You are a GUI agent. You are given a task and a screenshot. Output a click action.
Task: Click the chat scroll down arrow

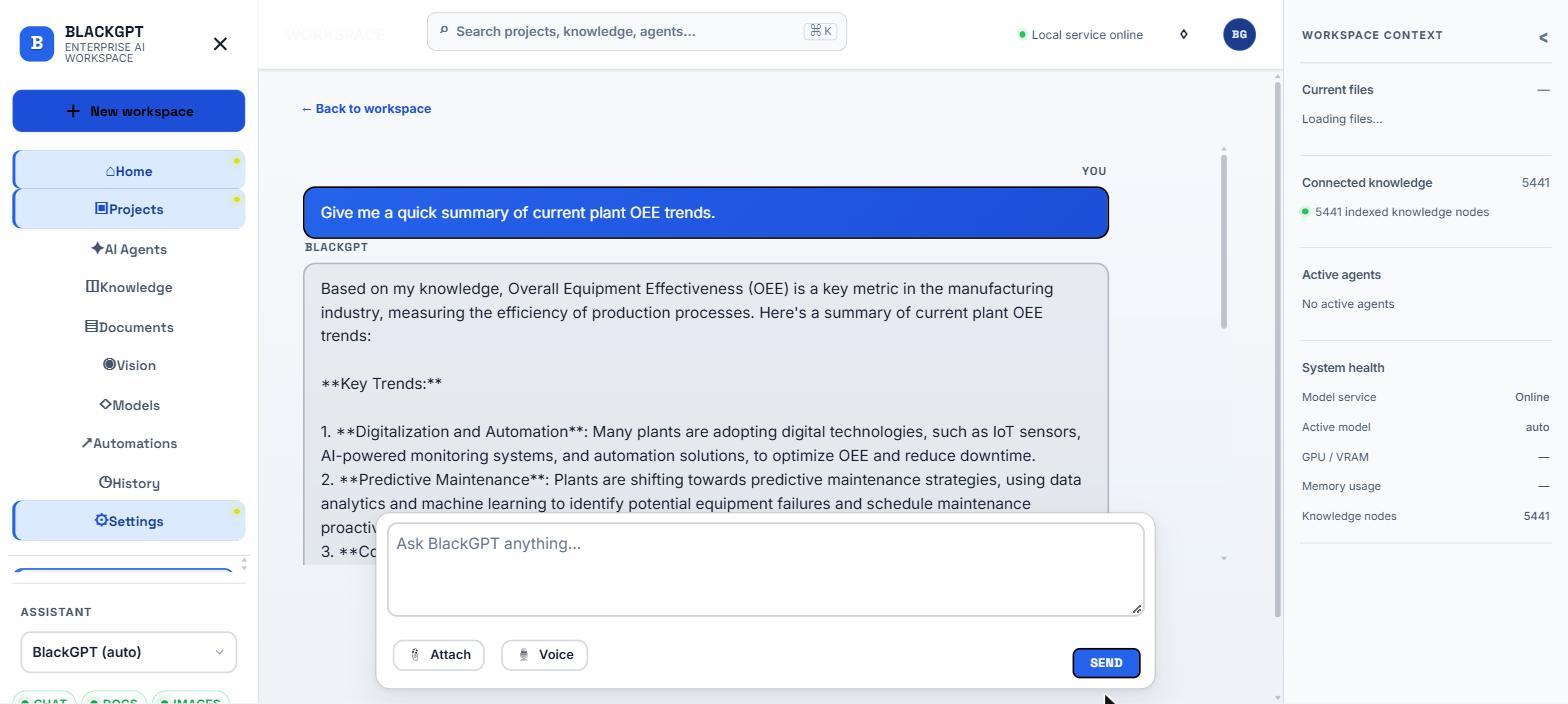pos(1224,558)
